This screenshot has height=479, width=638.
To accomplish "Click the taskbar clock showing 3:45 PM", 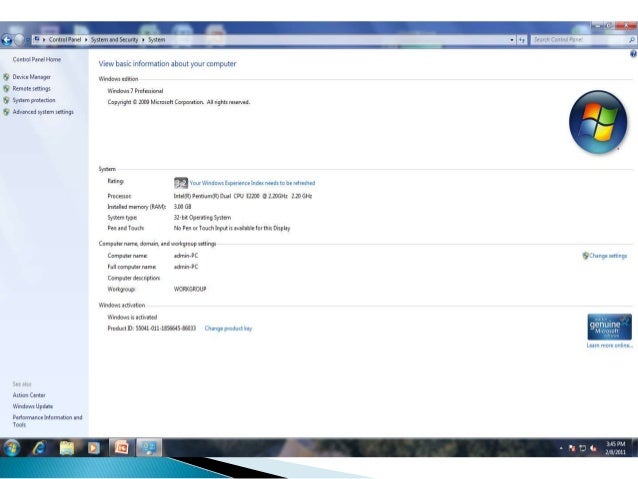I will click(615, 448).
